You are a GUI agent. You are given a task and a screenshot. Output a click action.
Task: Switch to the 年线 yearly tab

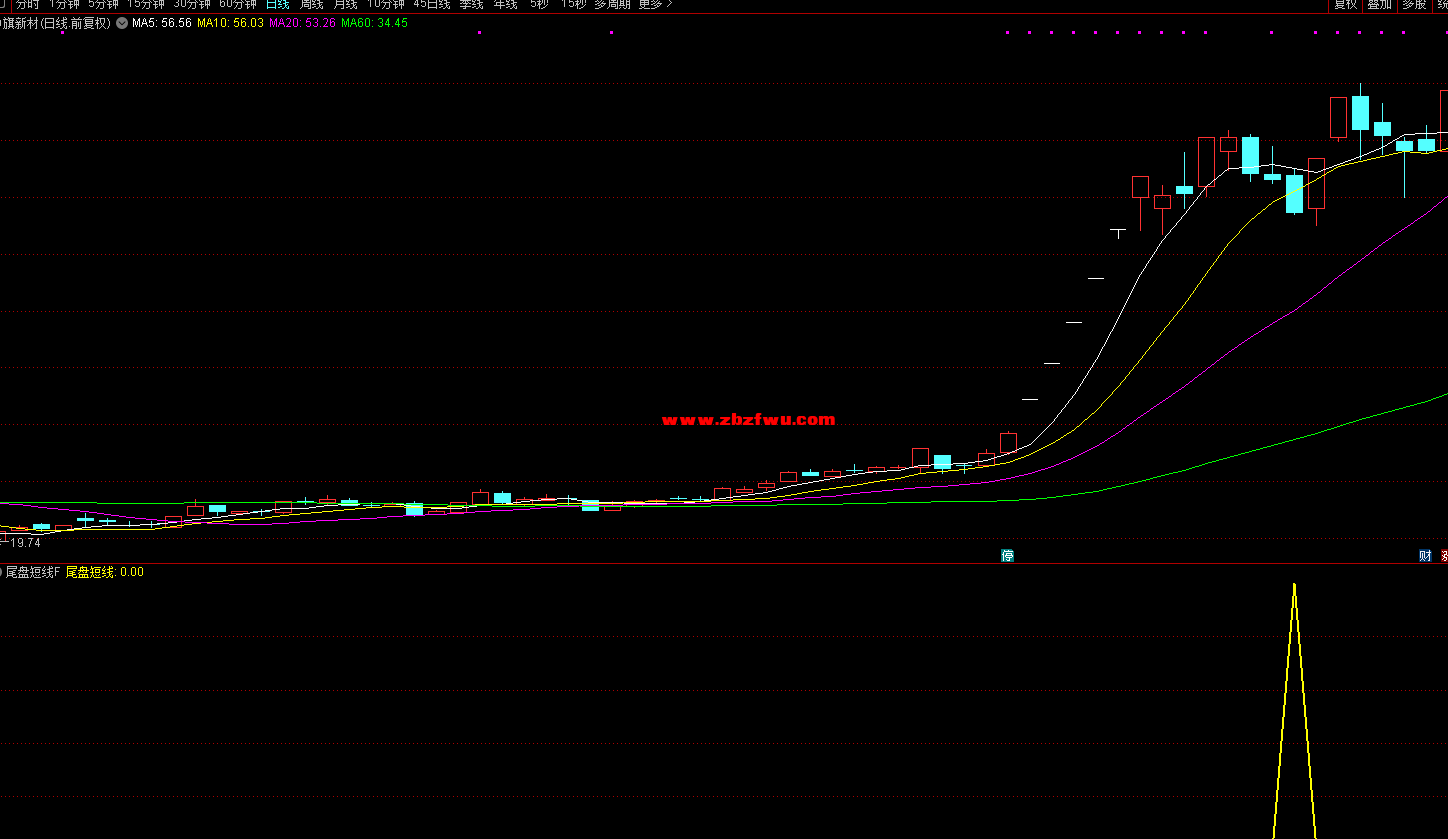(x=505, y=4)
